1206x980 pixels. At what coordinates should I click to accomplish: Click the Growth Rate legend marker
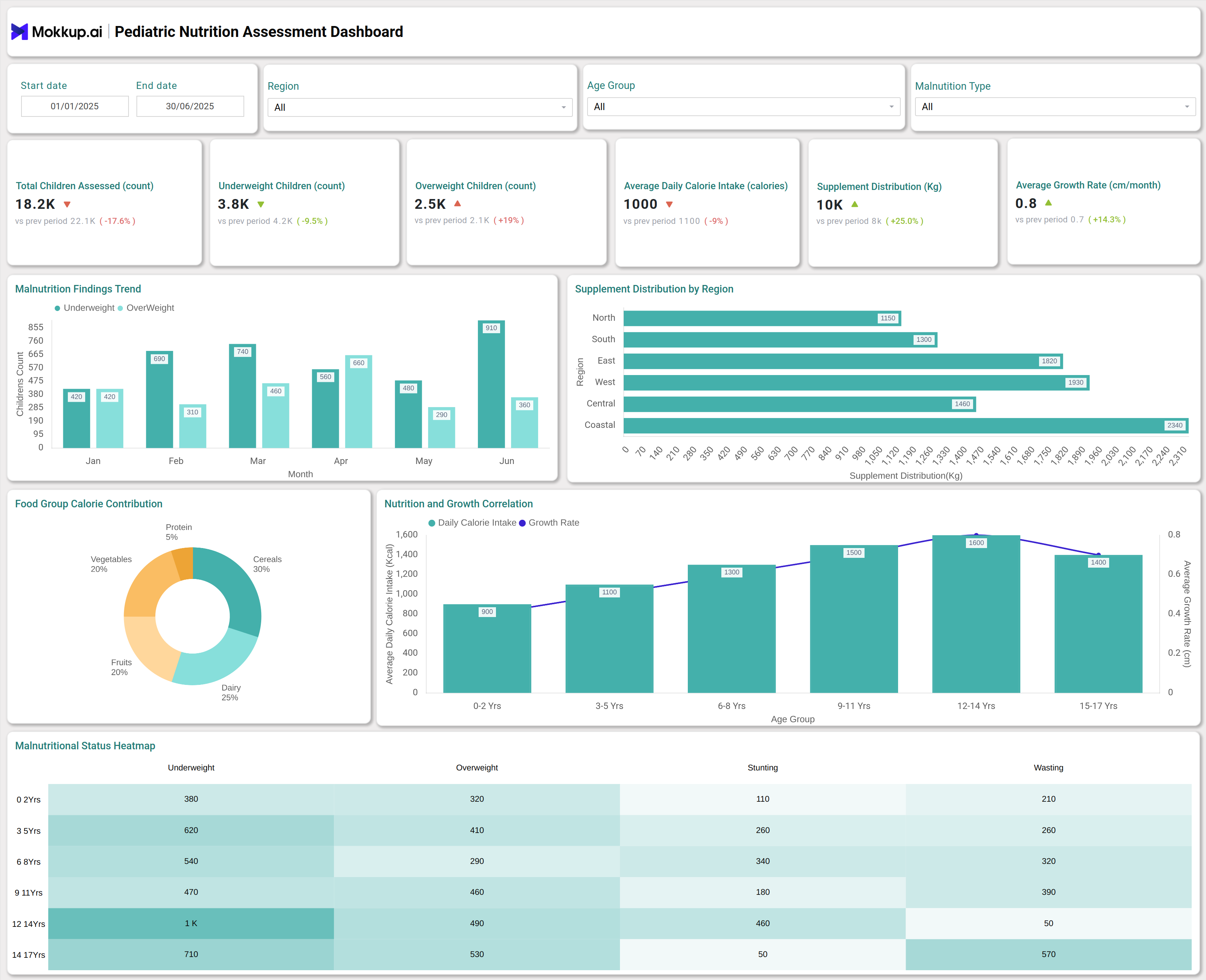[522, 523]
